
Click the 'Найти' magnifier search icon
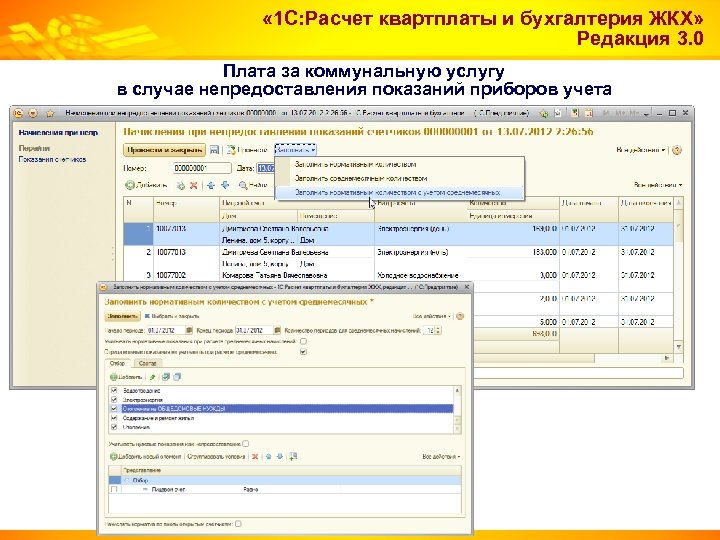pyautogui.click(x=243, y=185)
